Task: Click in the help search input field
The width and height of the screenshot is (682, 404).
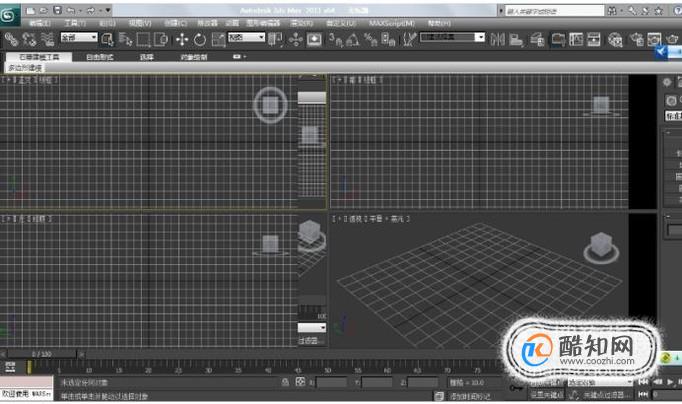Action: pyautogui.click(x=555, y=11)
